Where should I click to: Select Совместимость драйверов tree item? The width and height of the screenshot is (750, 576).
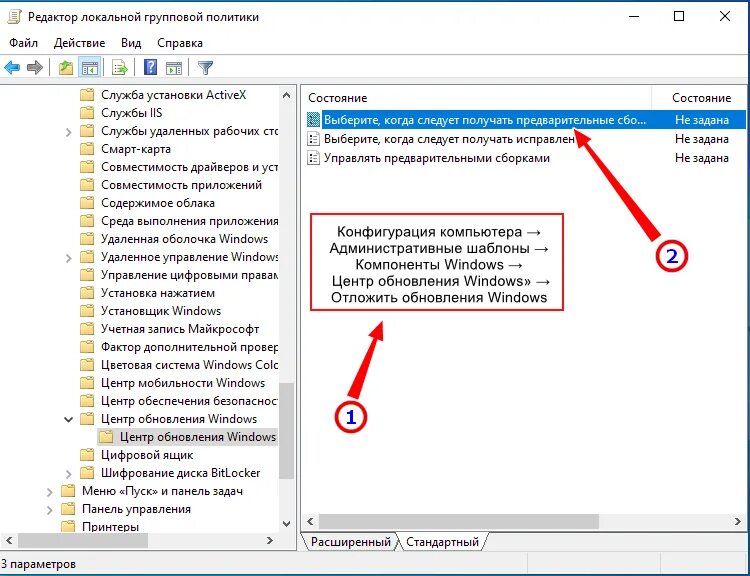(189, 167)
